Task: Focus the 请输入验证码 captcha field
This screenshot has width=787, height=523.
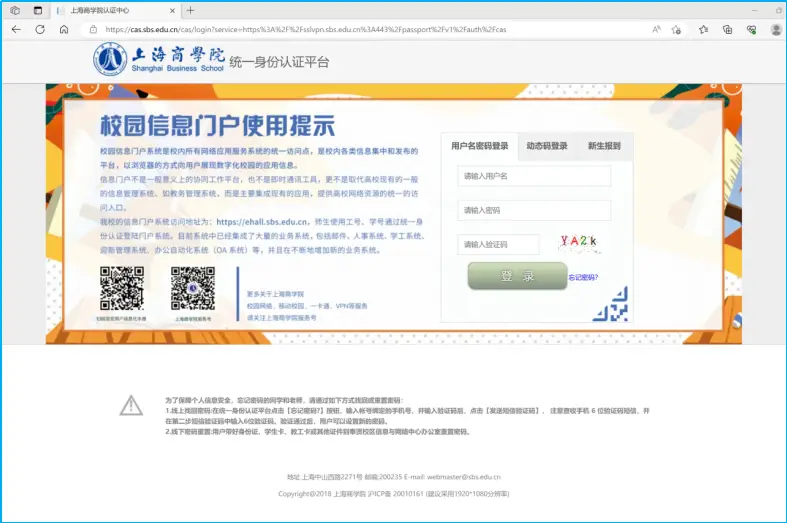Action: click(498, 244)
